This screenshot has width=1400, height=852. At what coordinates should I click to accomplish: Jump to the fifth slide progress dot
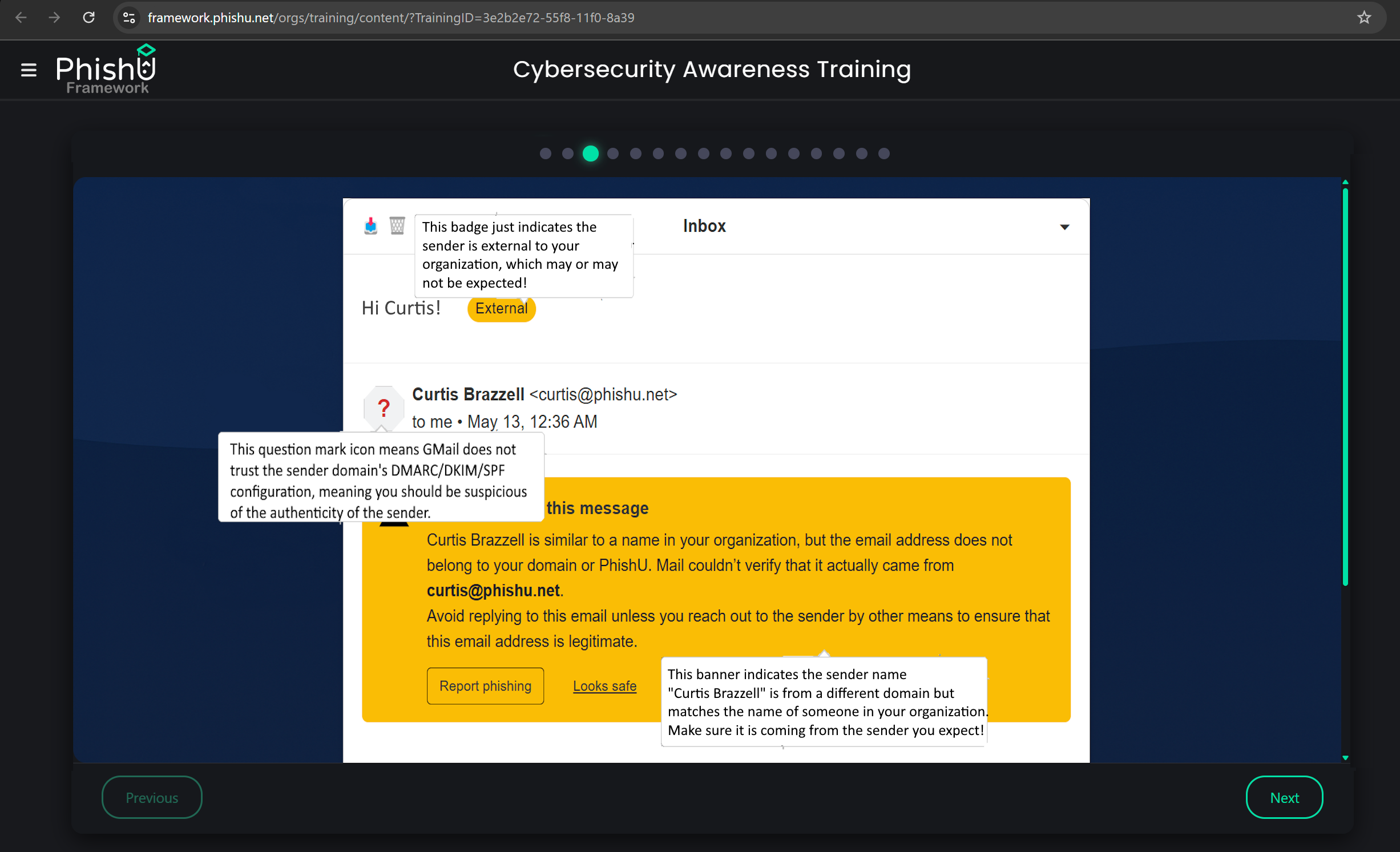636,154
